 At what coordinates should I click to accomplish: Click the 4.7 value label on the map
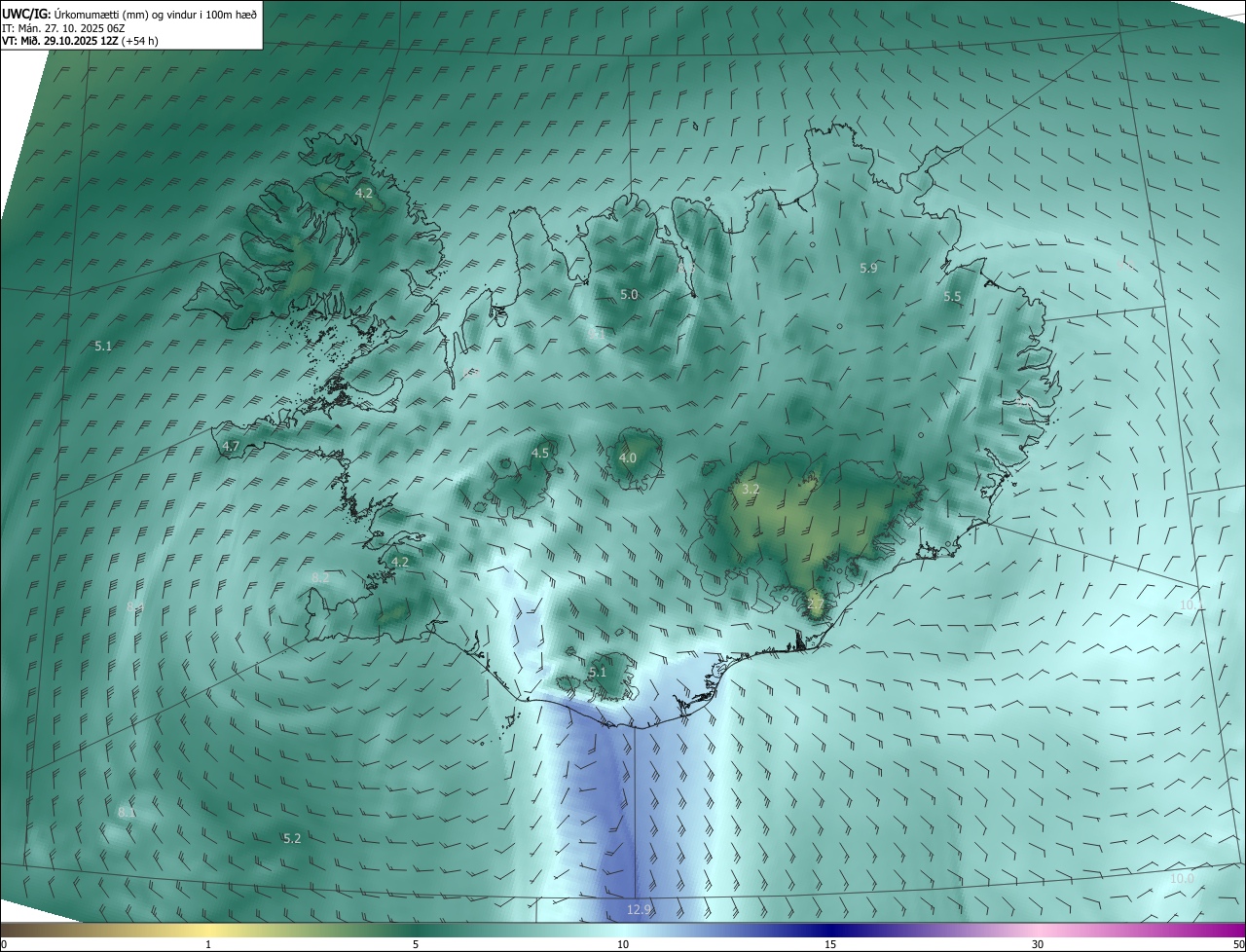point(231,446)
